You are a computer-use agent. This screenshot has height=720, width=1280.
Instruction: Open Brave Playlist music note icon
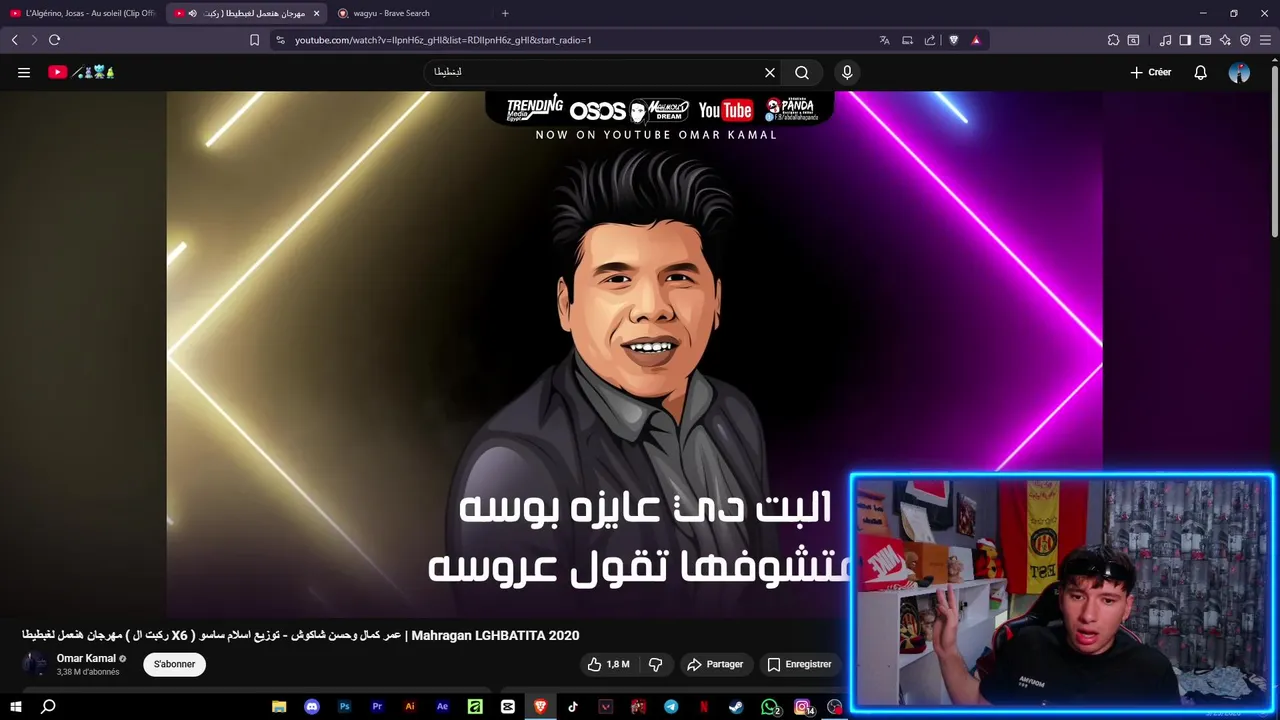coord(1165,40)
